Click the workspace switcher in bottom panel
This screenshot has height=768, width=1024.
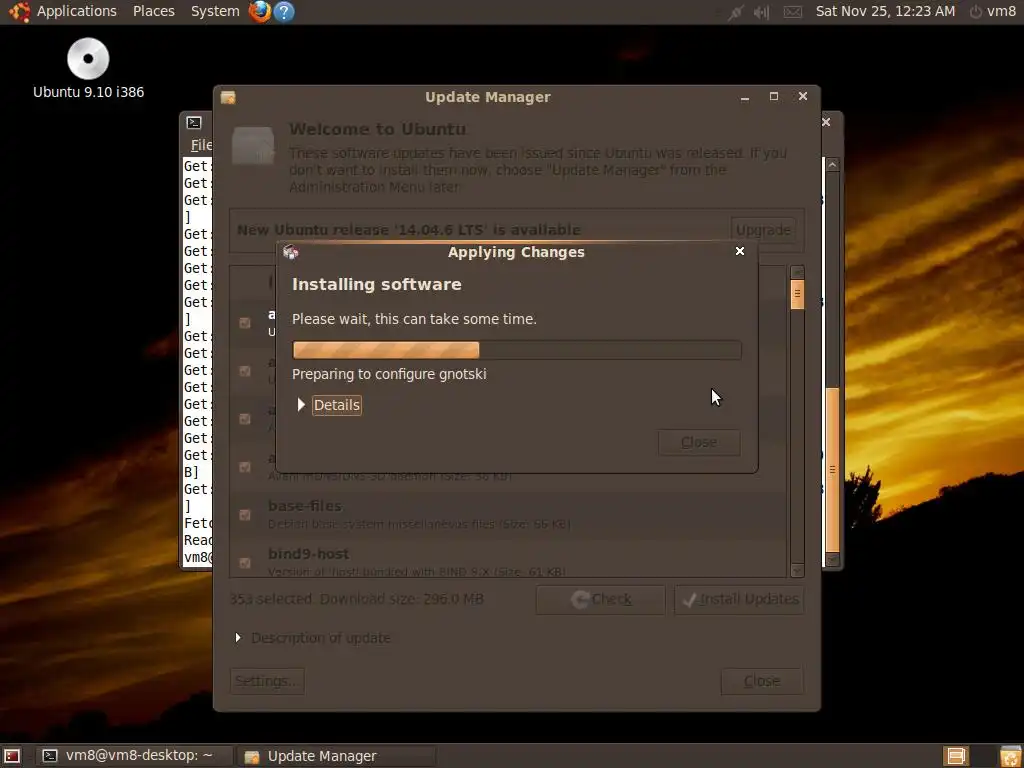point(956,756)
